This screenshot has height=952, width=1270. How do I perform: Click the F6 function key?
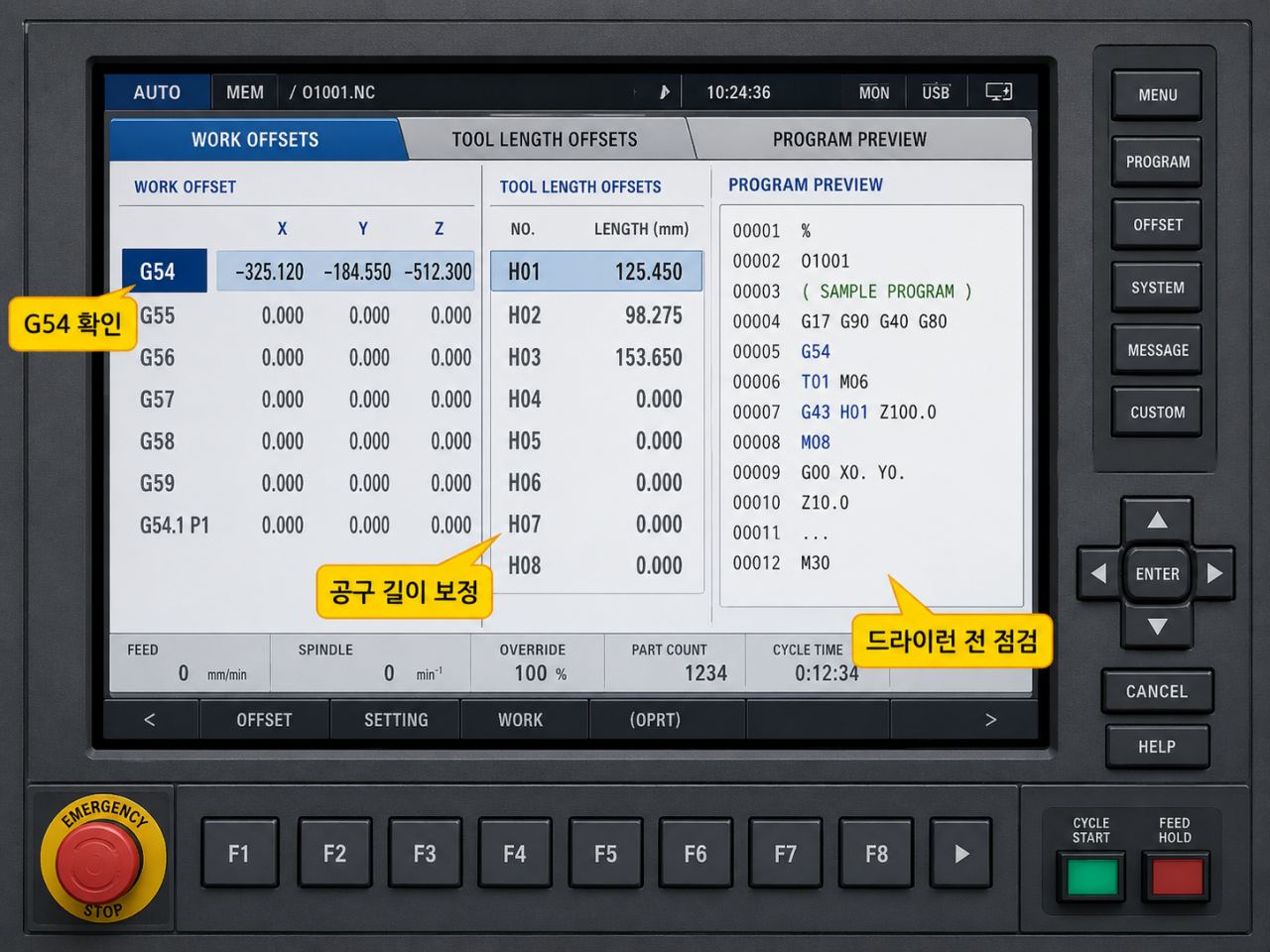pos(695,853)
